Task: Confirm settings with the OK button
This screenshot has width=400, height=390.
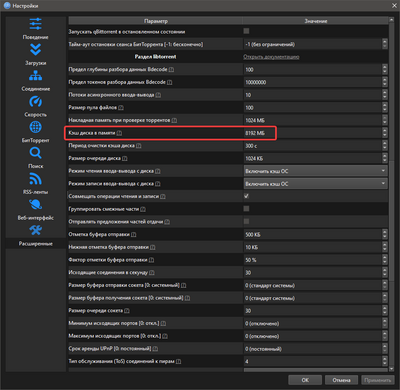Action: [305, 380]
